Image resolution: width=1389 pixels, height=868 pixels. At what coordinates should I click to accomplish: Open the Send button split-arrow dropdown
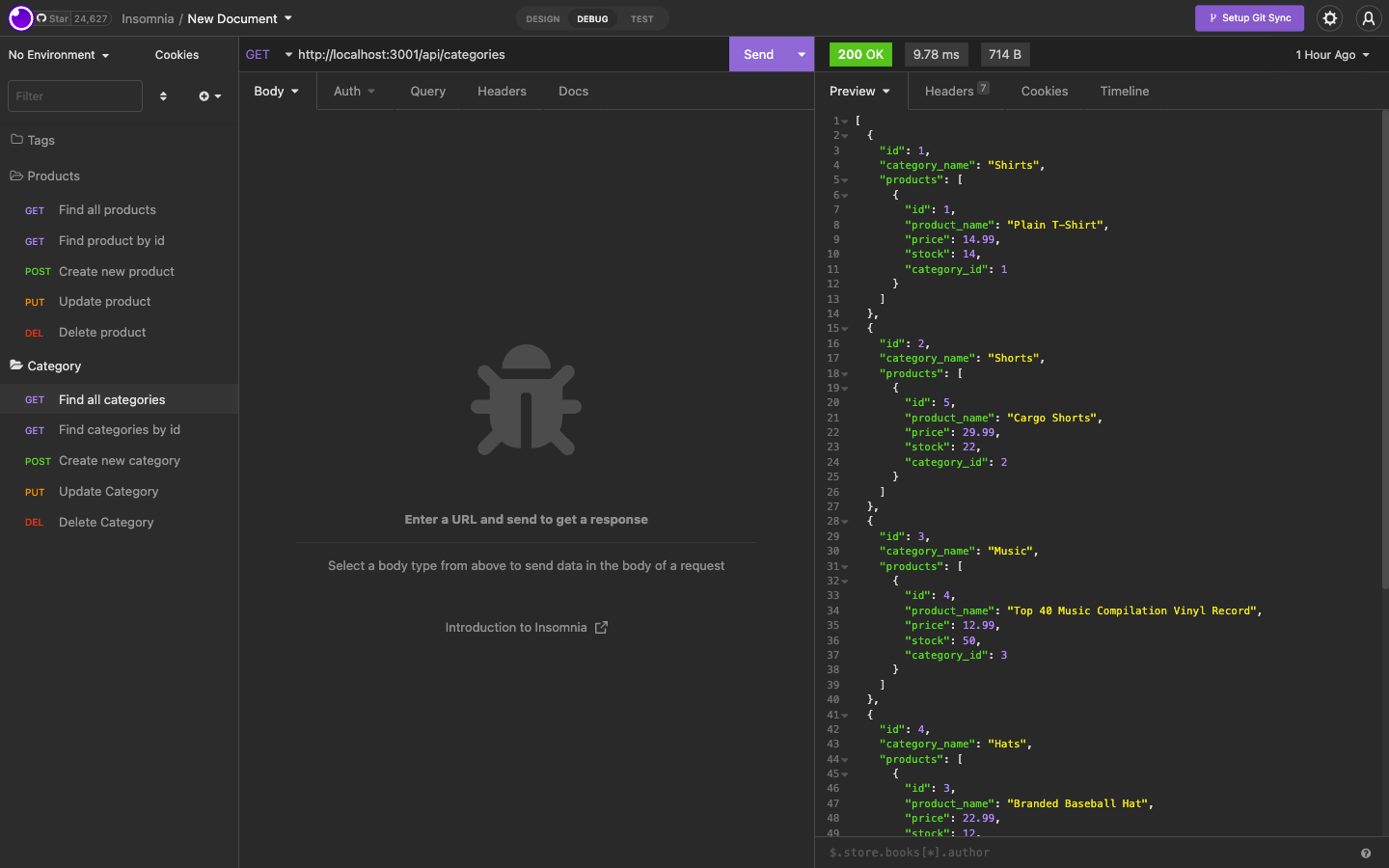802,54
